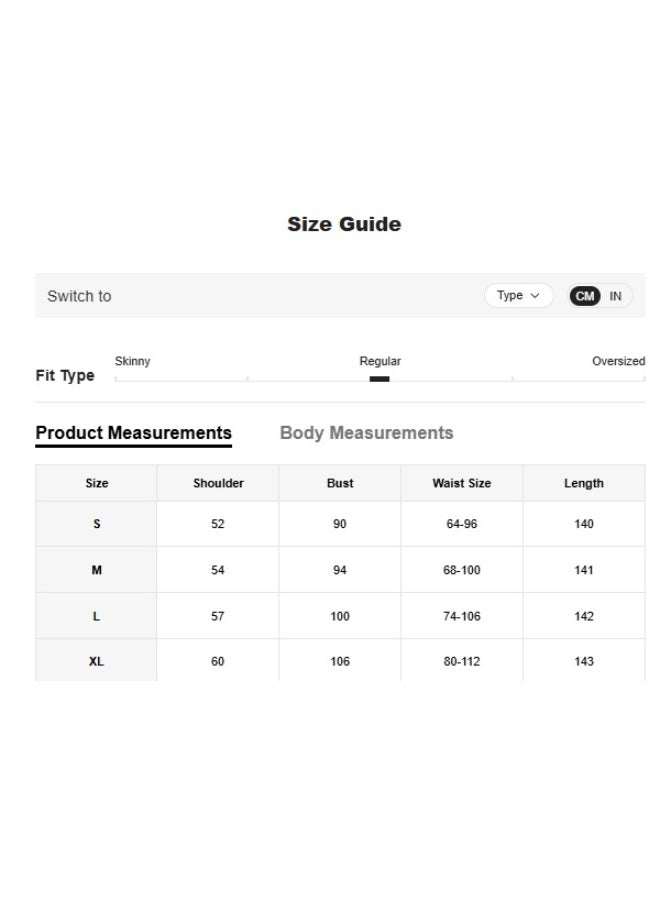The width and height of the screenshot is (660, 900).
Task: Click the Oversized fit label
Action: (x=618, y=361)
